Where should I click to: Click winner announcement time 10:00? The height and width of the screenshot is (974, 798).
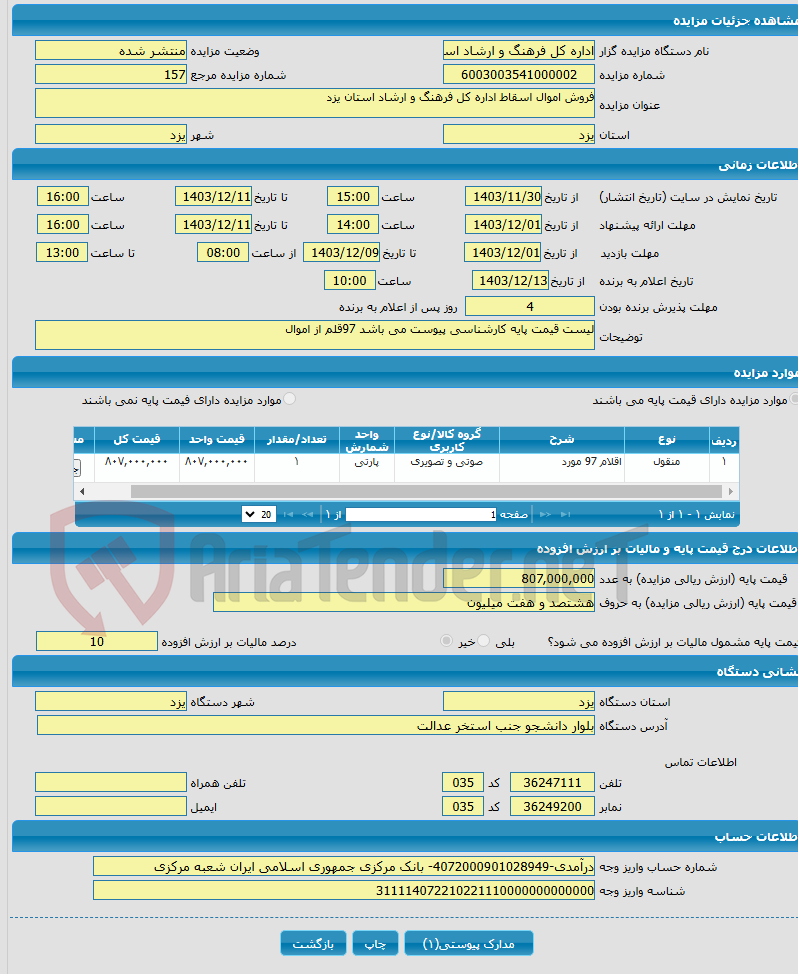pos(350,281)
